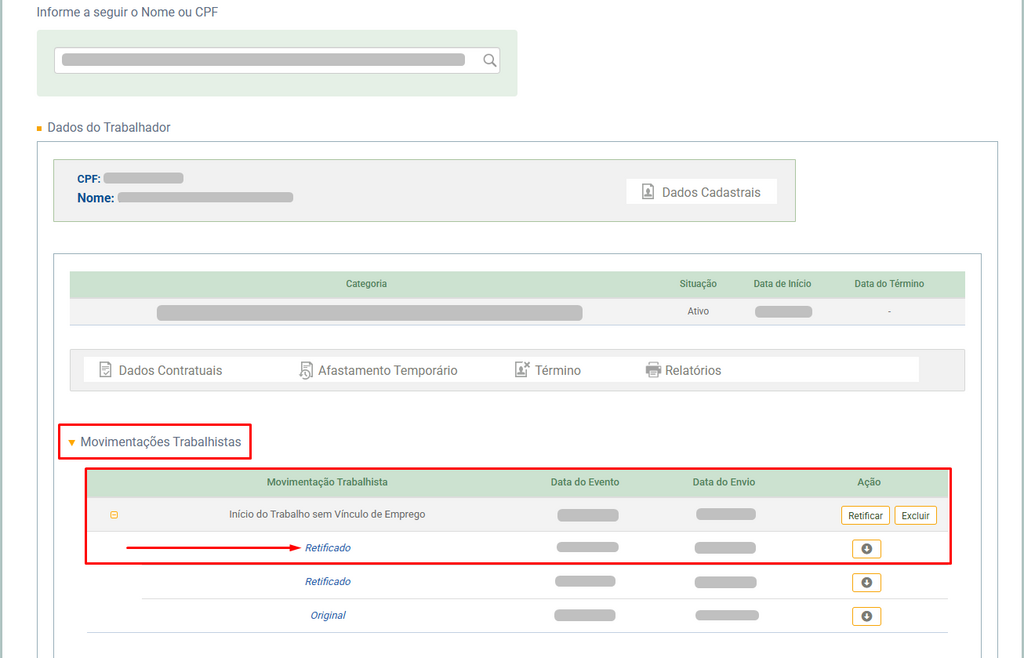
Task: Open the second Retificado link
Action: coord(327,582)
